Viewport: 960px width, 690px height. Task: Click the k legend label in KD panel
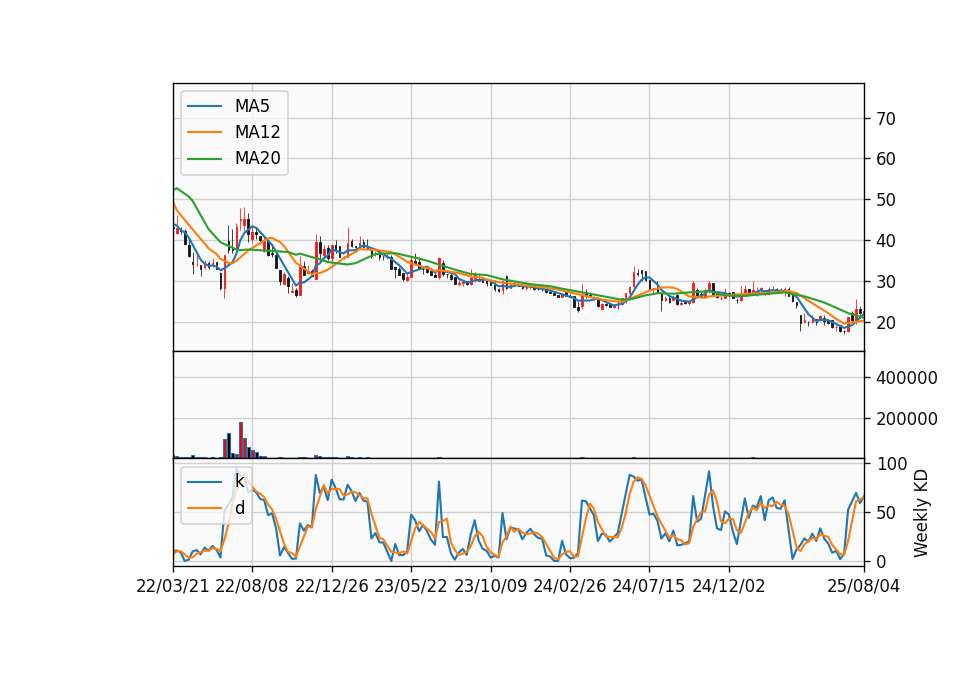[x=239, y=481]
